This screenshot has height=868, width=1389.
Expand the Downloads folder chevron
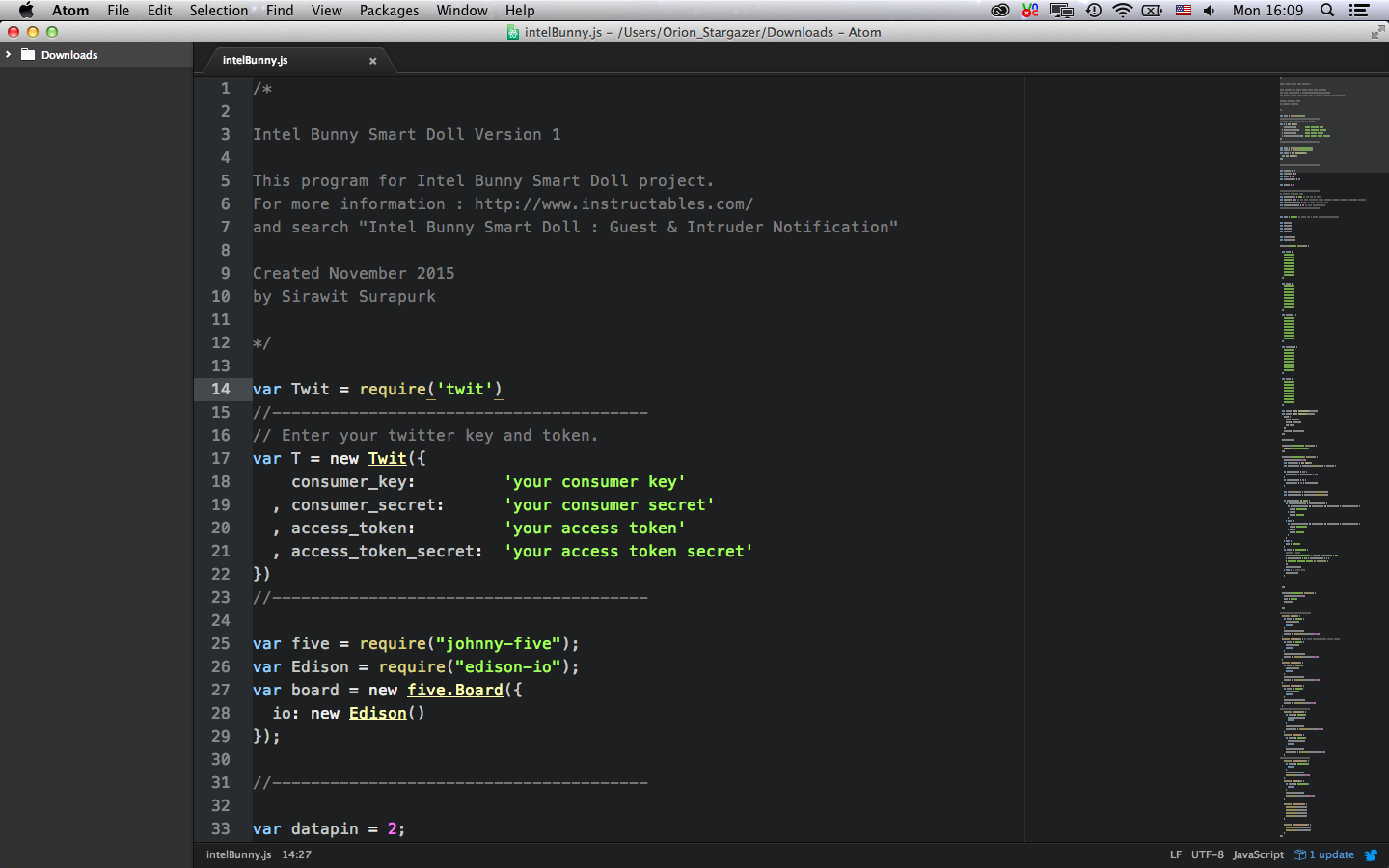click(9, 55)
